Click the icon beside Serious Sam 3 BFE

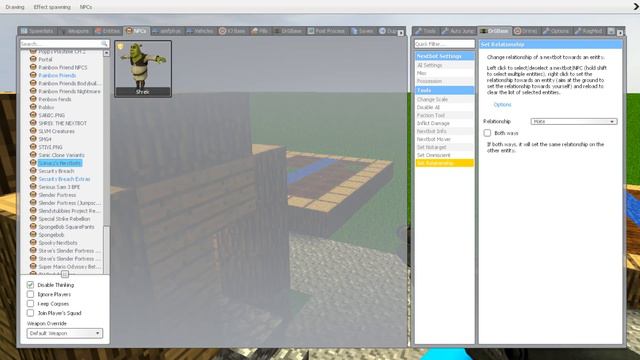click(33, 187)
